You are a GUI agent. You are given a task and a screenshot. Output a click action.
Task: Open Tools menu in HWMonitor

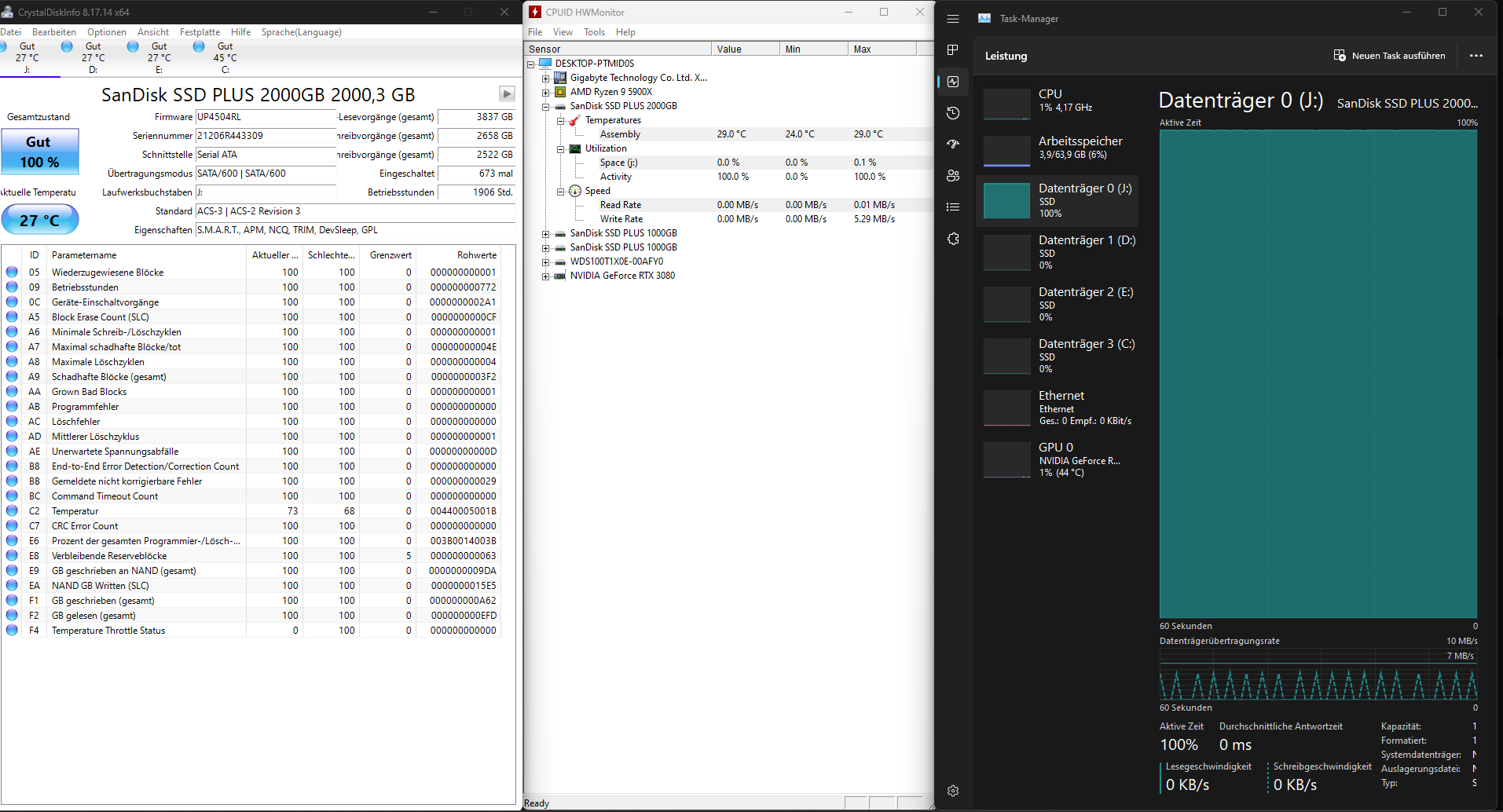(x=594, y=32)
